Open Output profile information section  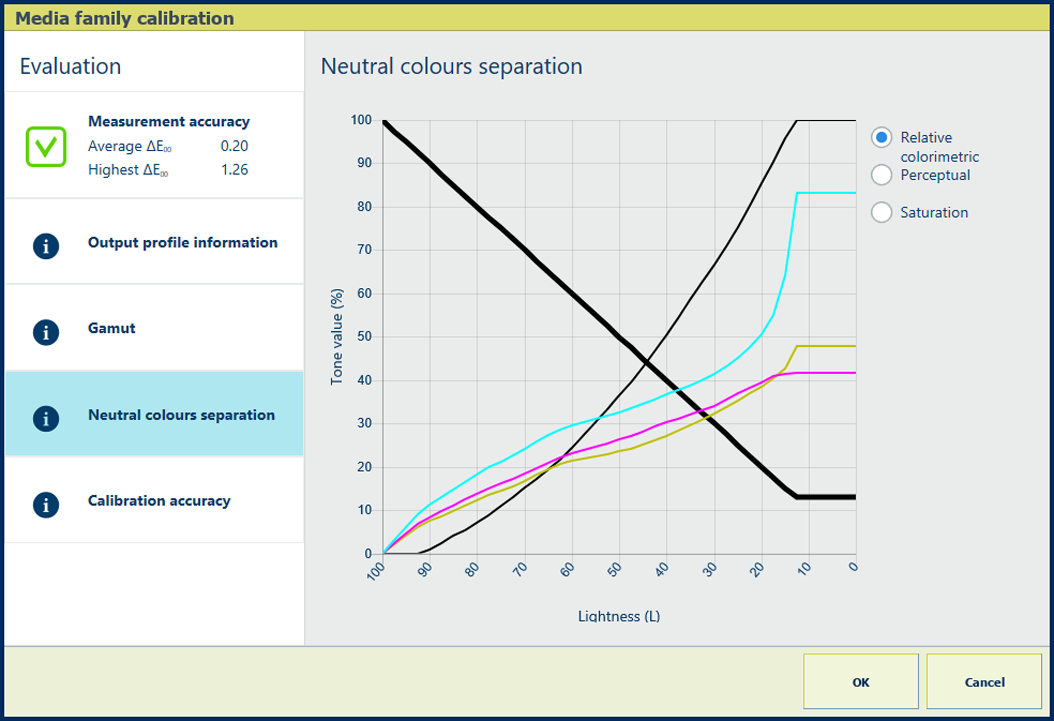coord(182,242)
